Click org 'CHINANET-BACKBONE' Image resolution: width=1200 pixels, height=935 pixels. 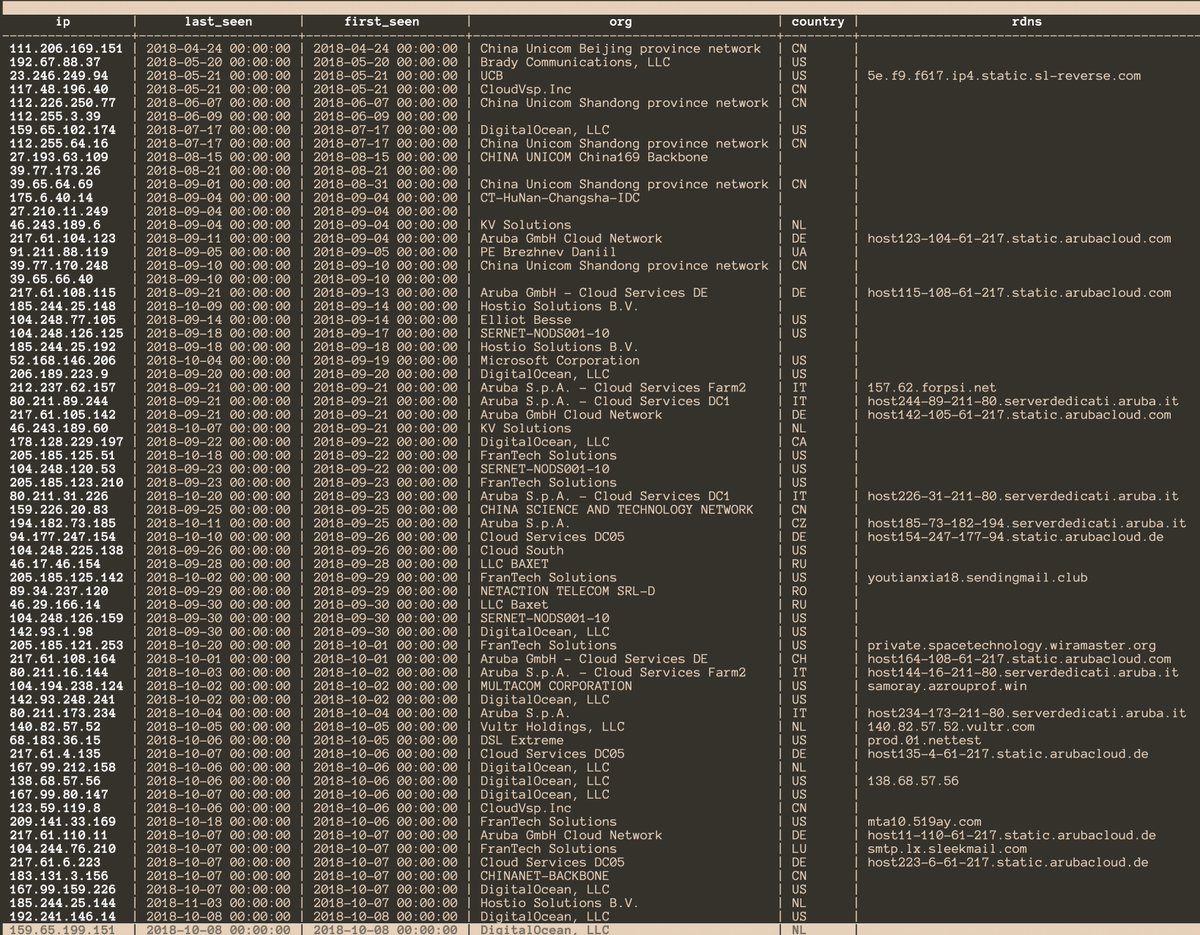(x=545, y=876)
